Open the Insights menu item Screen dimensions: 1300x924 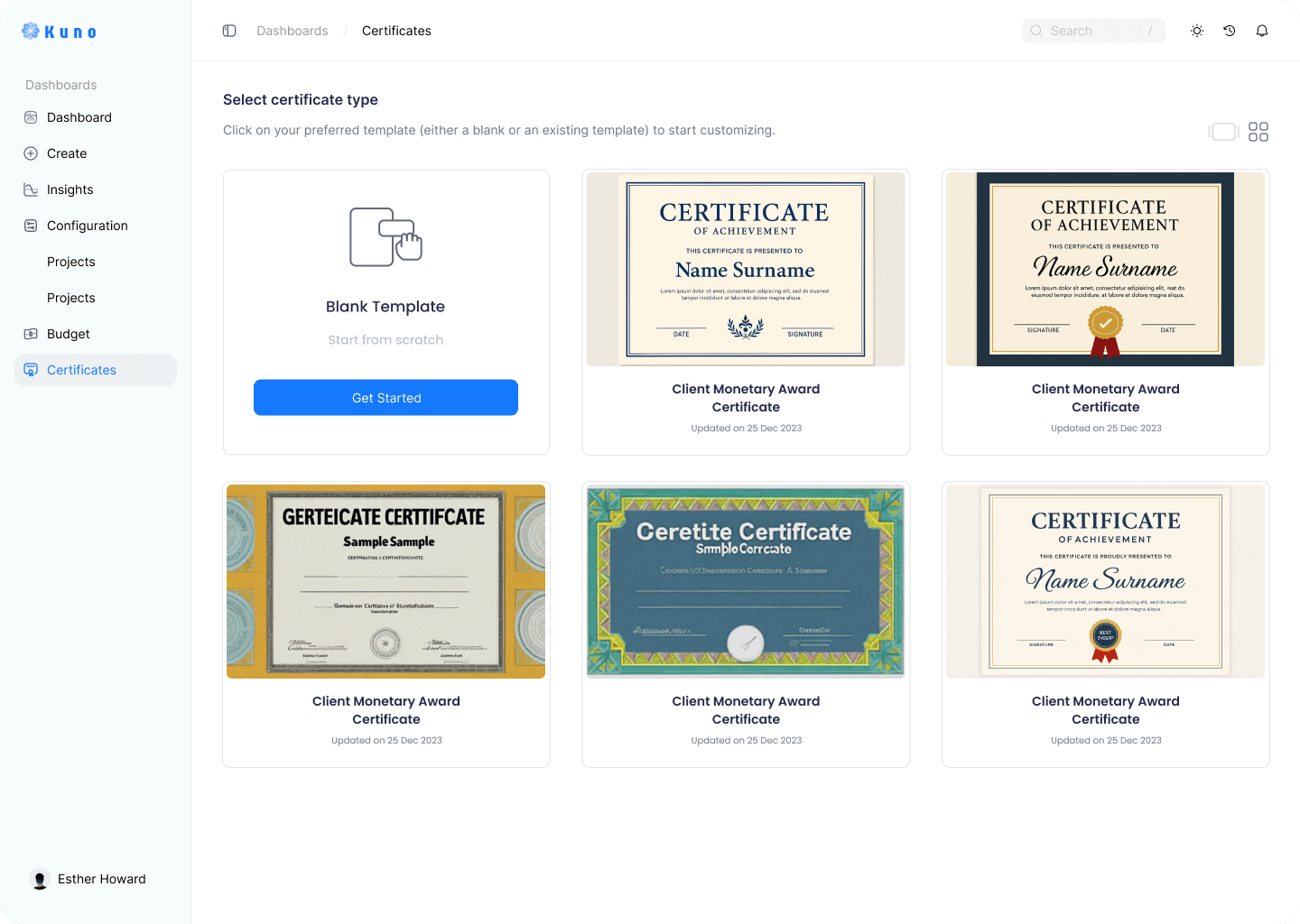click(96, 189)
